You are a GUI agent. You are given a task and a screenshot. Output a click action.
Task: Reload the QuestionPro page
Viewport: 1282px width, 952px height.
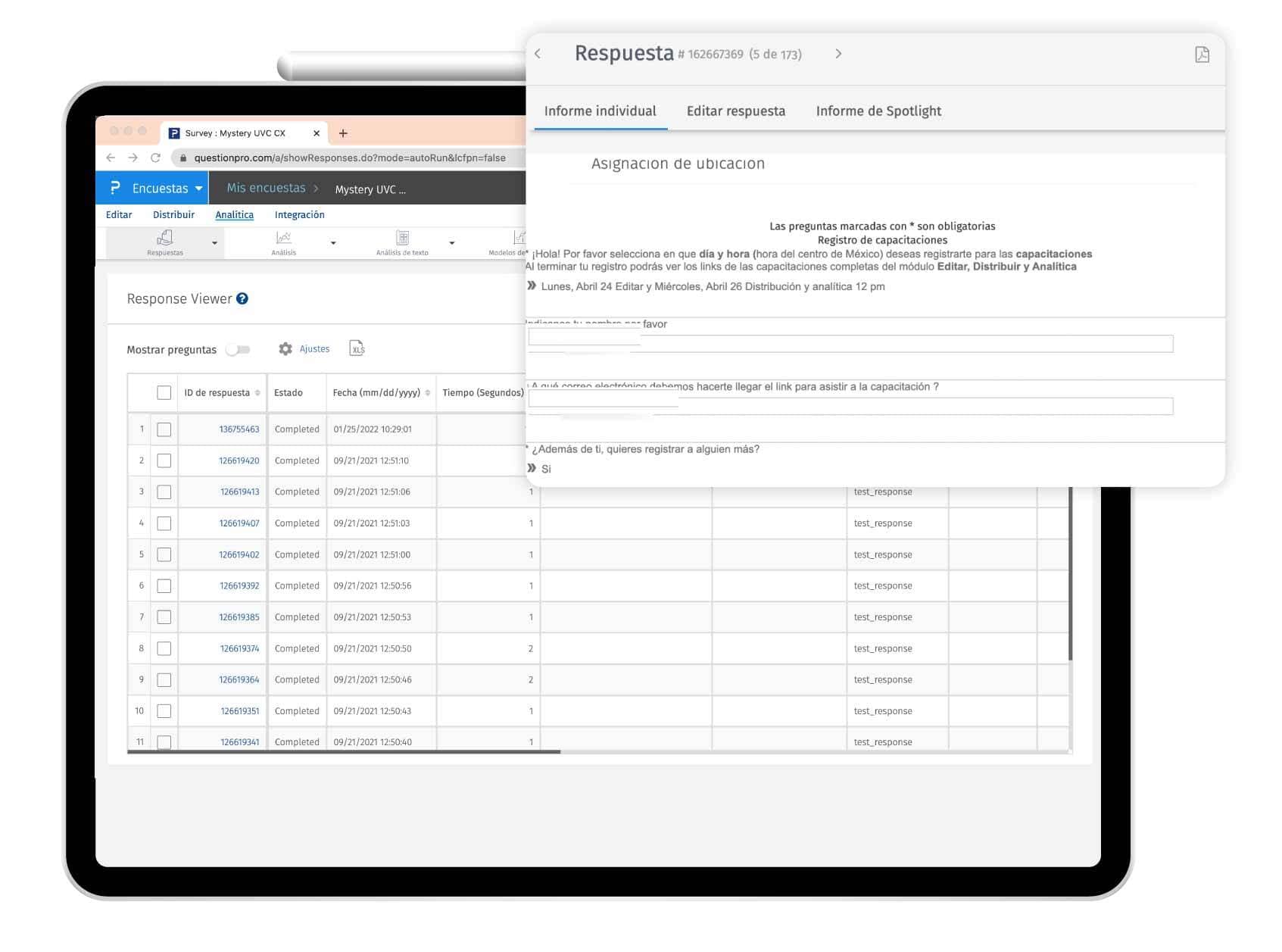pos(155,158)
